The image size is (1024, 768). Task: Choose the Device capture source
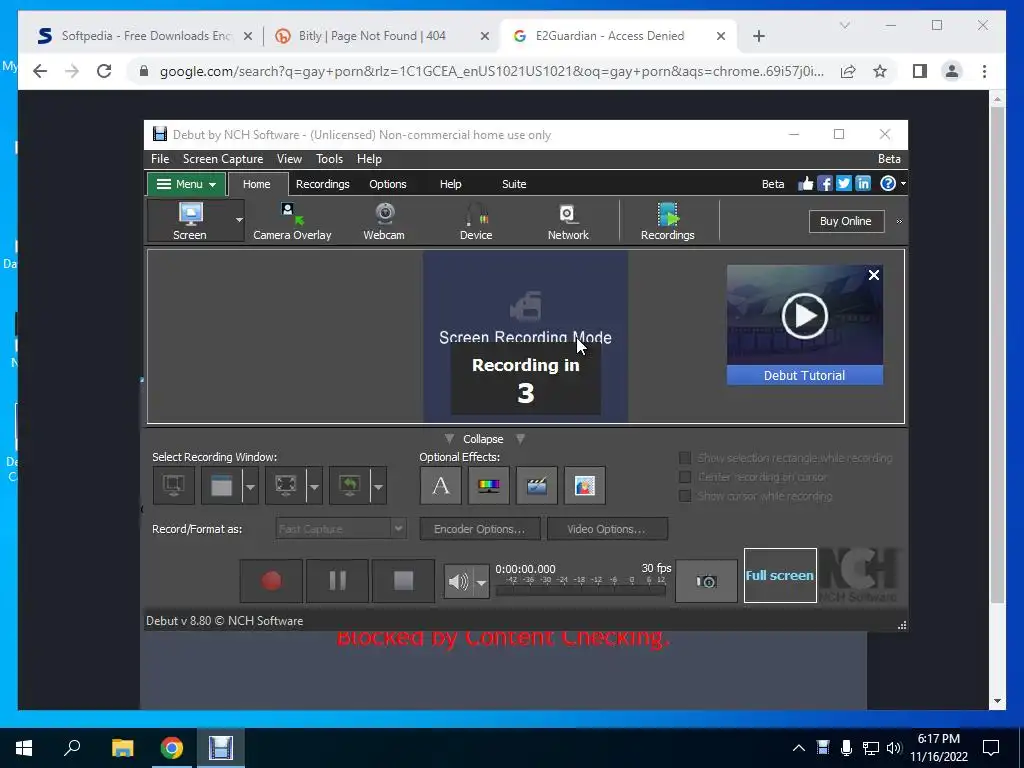(476, 221)
